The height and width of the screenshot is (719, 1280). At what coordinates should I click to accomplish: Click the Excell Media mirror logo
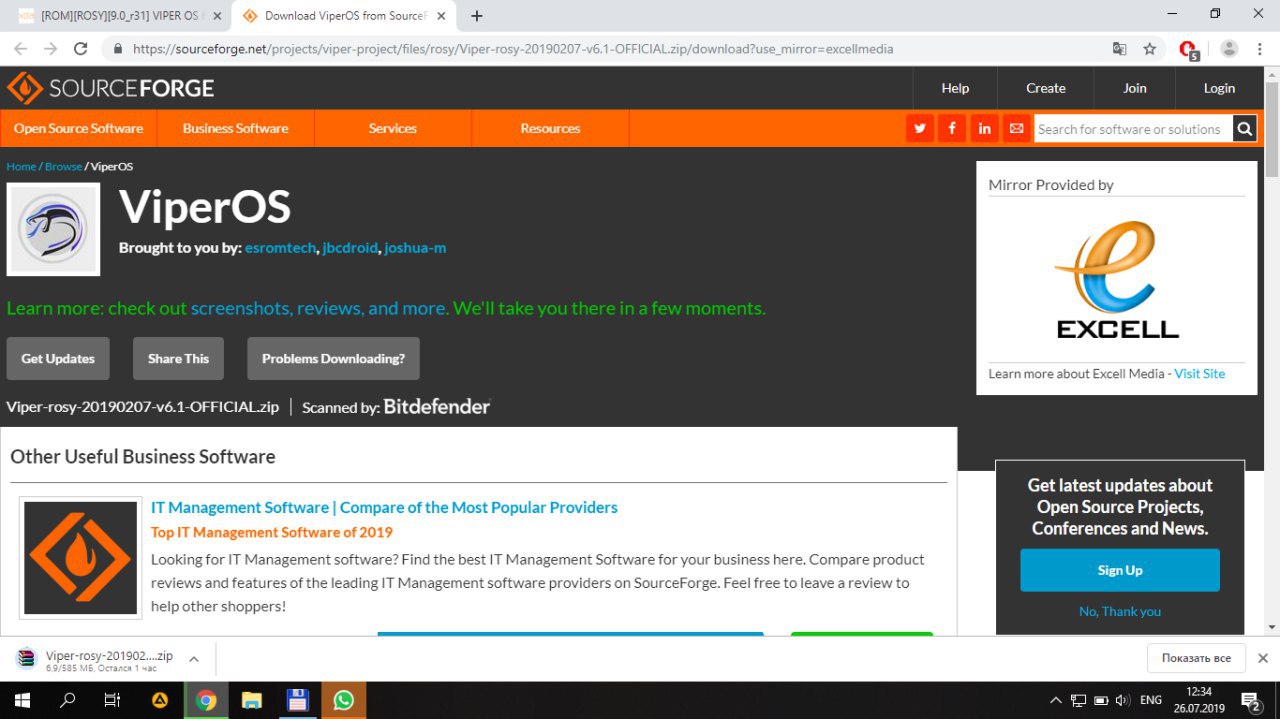pos(1117,279)
